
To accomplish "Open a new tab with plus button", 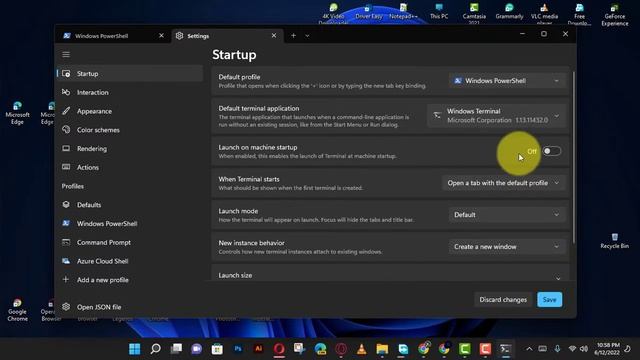I will tap(293, 36).
